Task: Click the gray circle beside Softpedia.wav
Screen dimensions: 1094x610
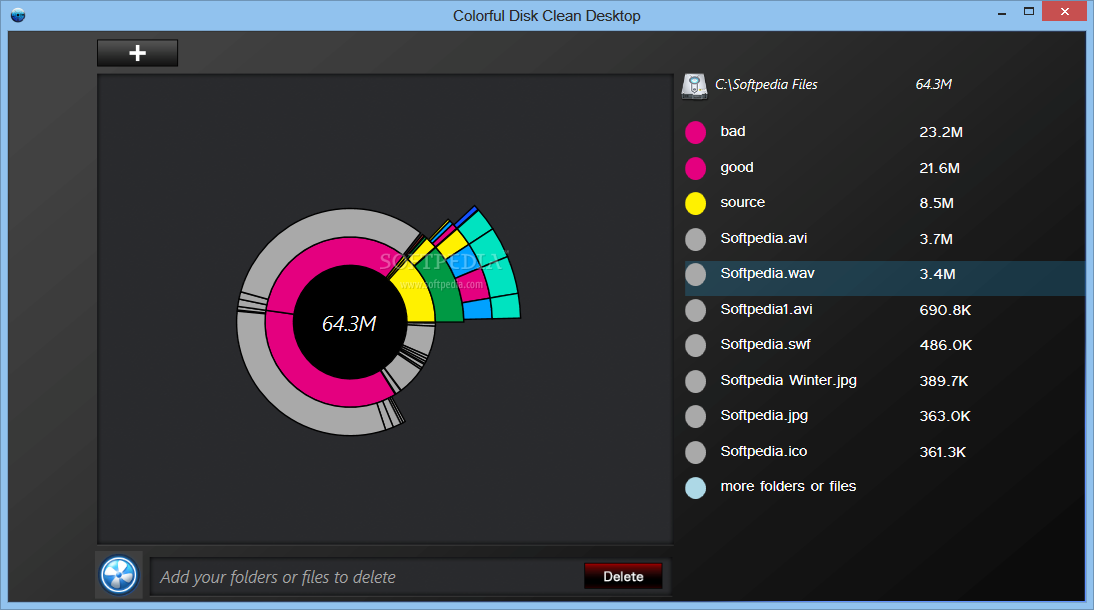Action: (x=696, y=274)
